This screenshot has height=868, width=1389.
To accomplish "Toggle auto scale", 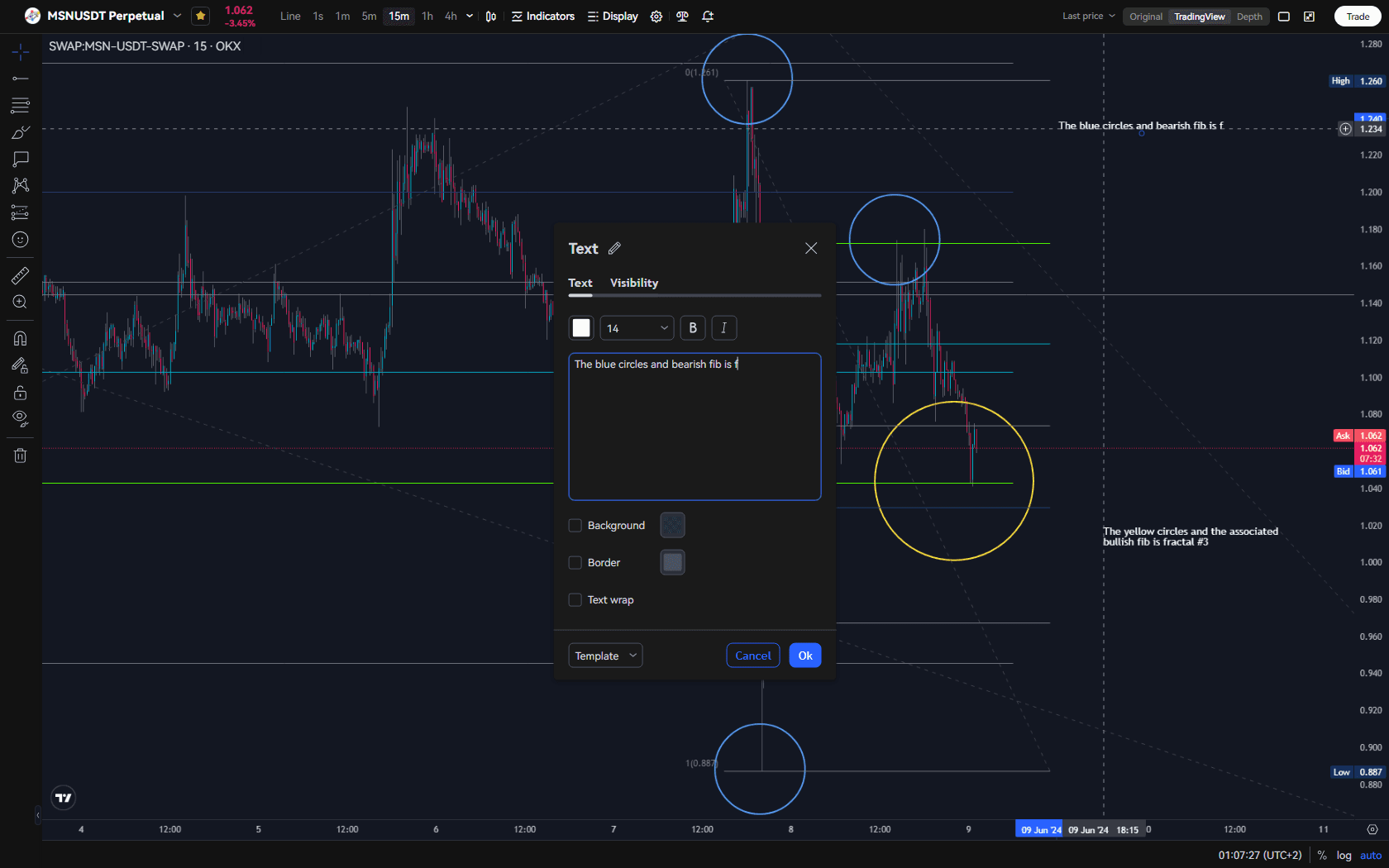I will tap(1371, 856).
